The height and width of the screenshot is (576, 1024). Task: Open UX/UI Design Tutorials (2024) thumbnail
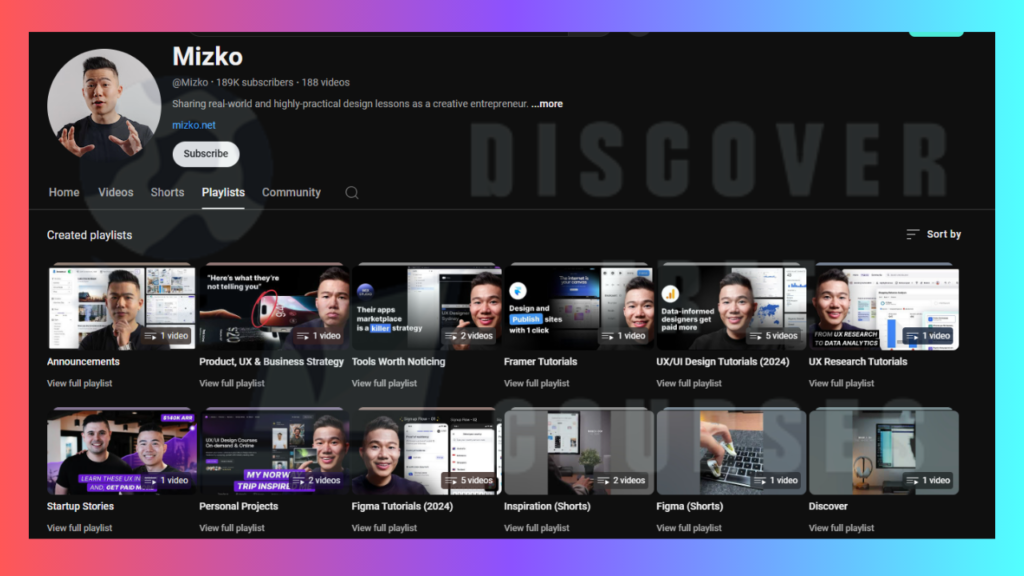pyautogui.click(x=731, y=307)
